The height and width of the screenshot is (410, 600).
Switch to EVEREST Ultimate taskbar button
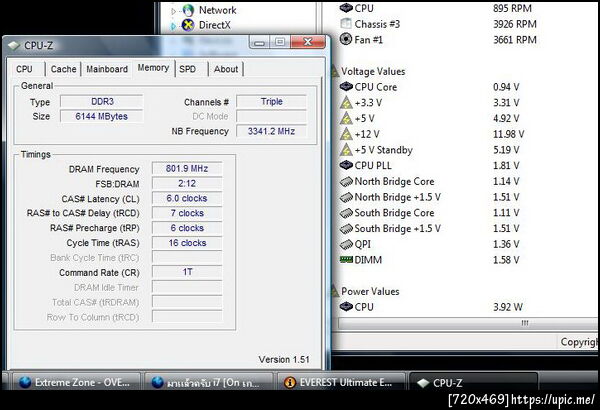point(341,382)
